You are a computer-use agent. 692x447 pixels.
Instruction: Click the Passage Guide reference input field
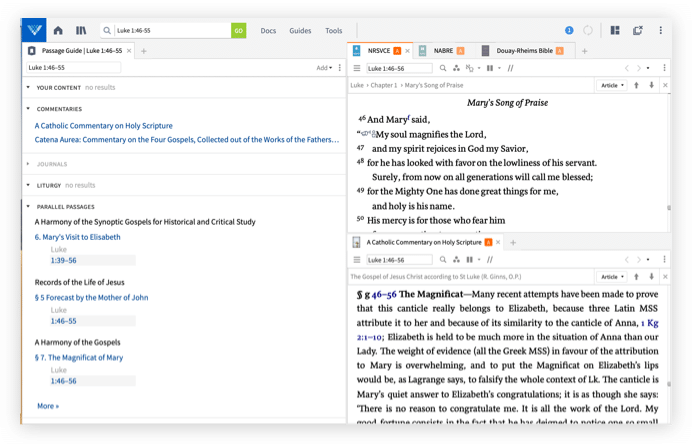pos(73,68)
